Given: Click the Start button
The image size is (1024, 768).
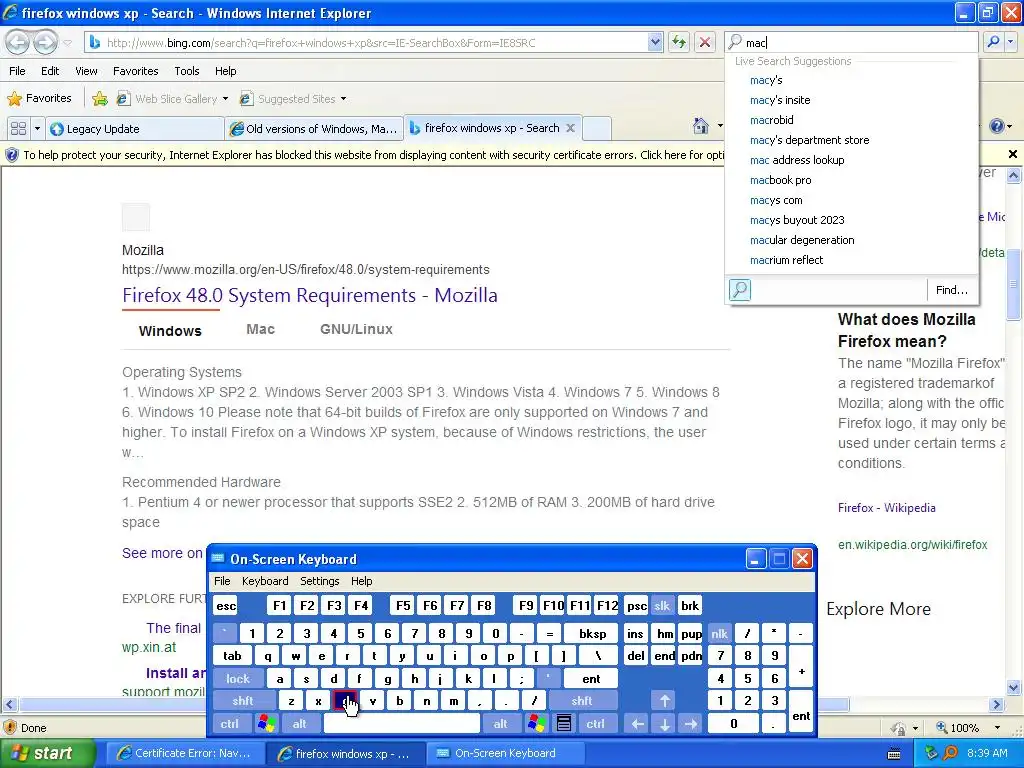Looking at the screenshot, I should (46, 753).
